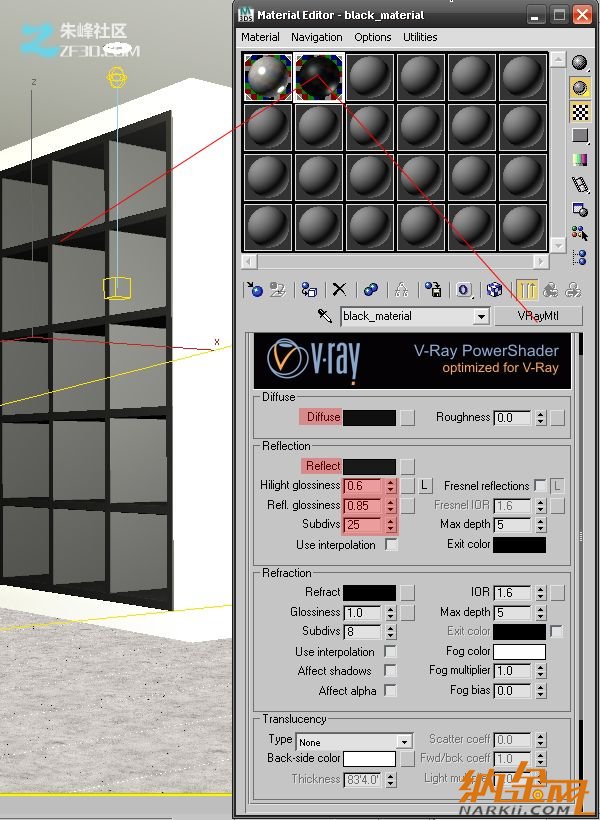Toggle Refraction Use interpolation checkbox
This screenshot has width=600, height=820.
pos(391,652)
